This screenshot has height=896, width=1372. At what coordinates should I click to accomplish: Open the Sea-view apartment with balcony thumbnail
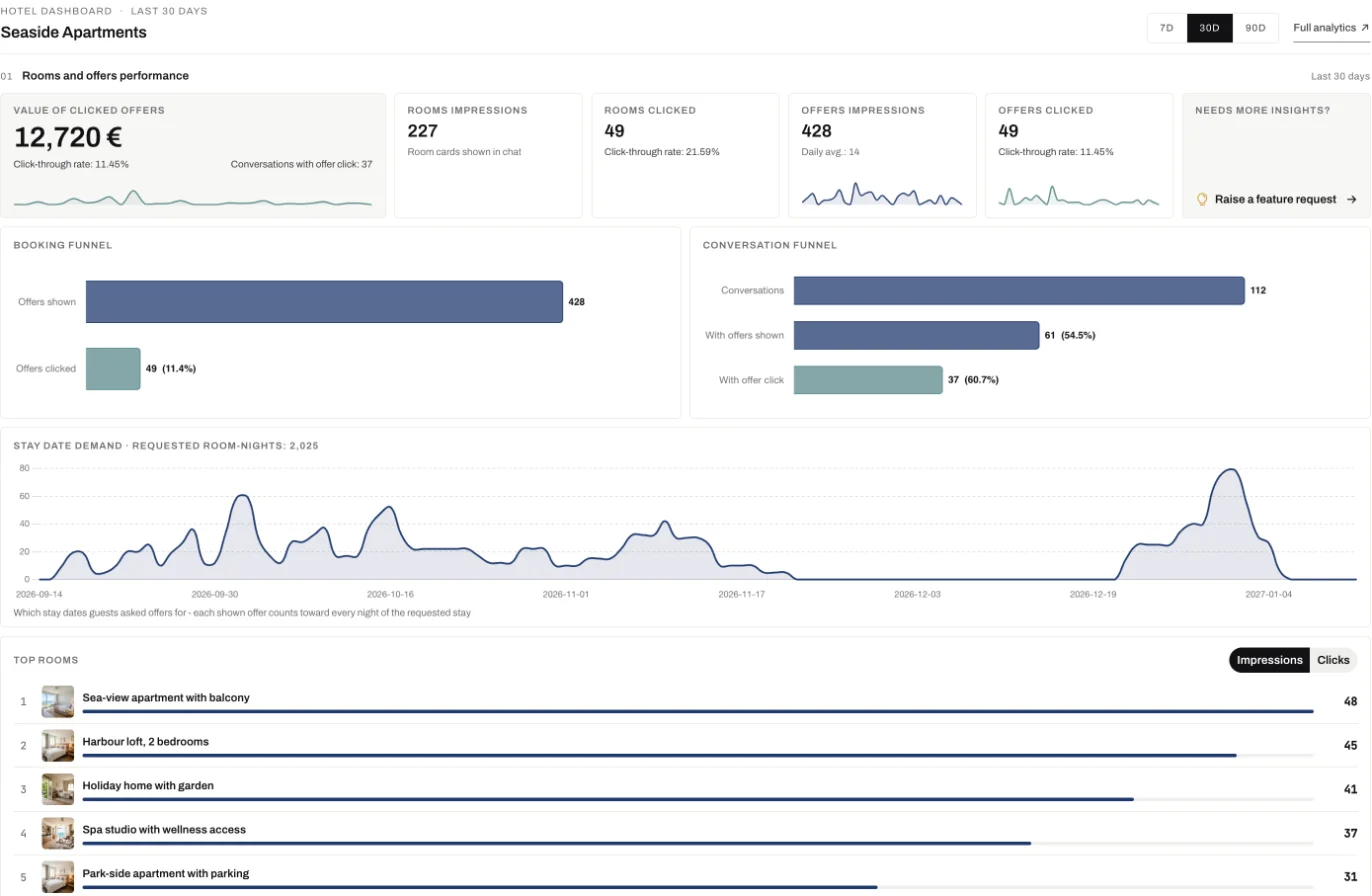point(58,701)
